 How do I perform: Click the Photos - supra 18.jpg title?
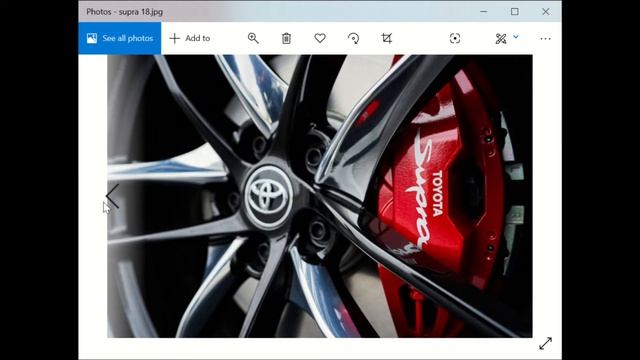pyautogui.click(x=124, y=12)
